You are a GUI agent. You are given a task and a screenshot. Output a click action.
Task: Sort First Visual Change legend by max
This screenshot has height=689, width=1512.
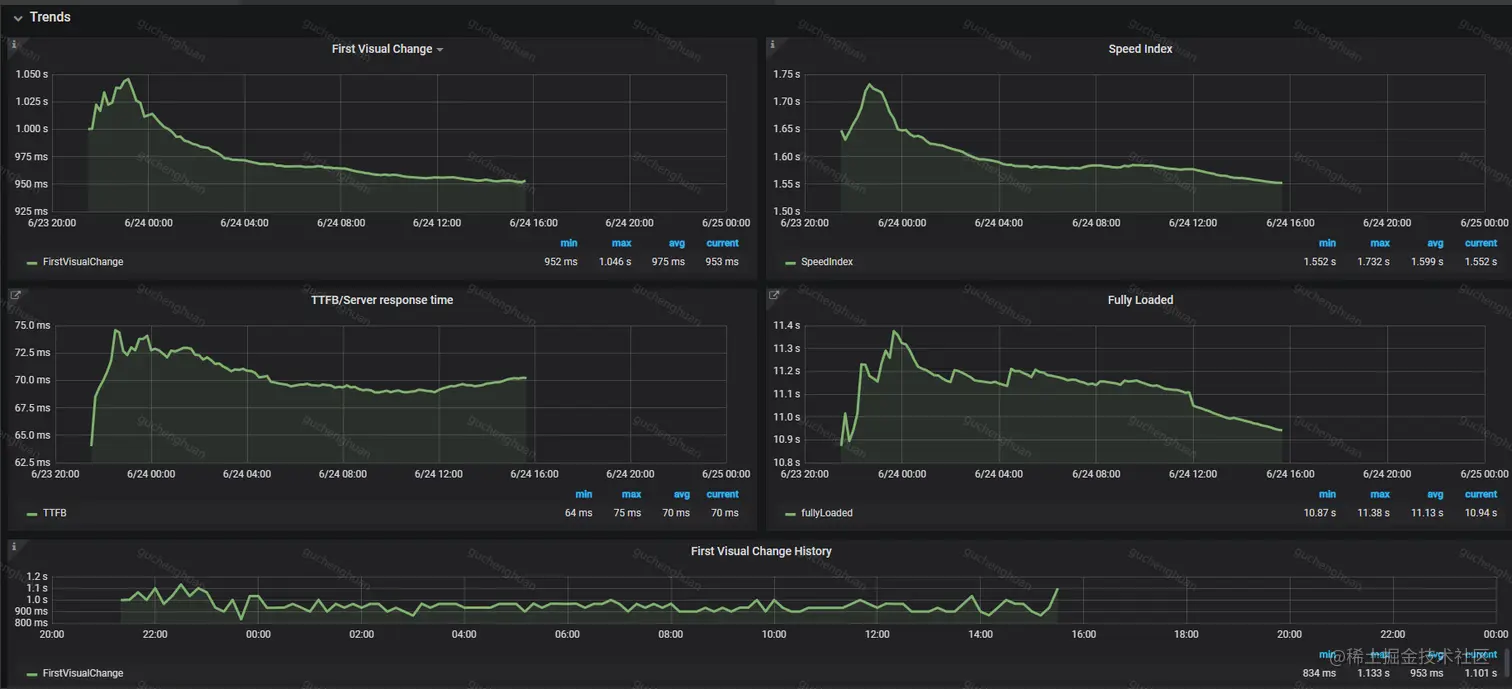pos(621,243)
